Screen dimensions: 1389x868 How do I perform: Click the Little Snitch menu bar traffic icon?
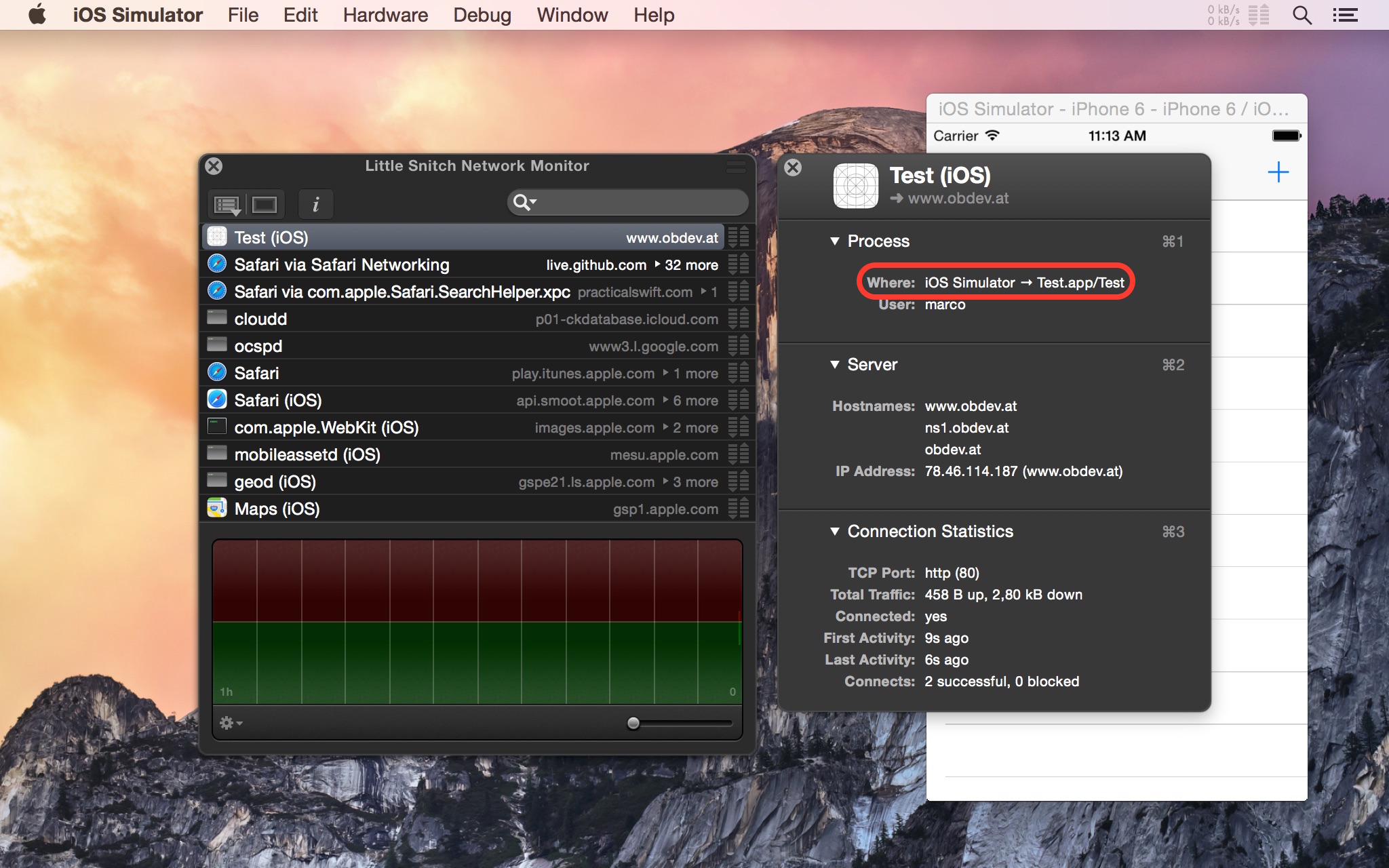[1258, 15]
